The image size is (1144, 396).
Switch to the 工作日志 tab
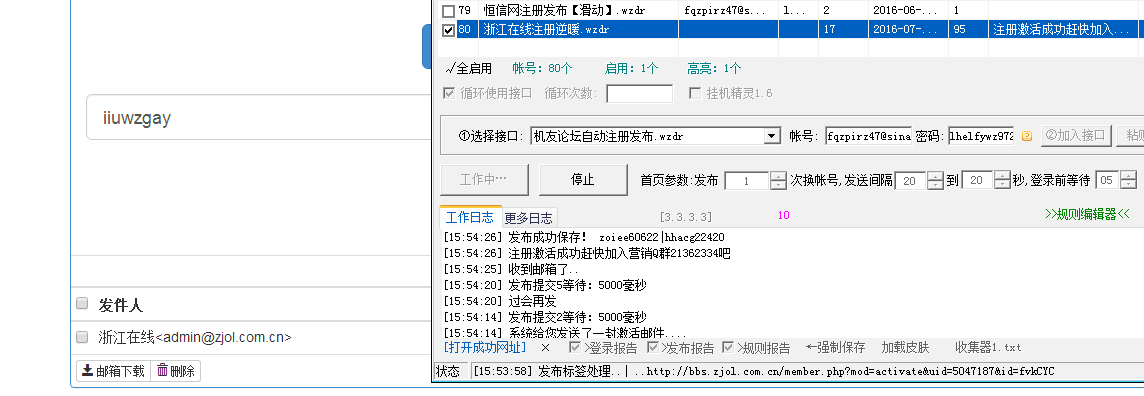470,217
